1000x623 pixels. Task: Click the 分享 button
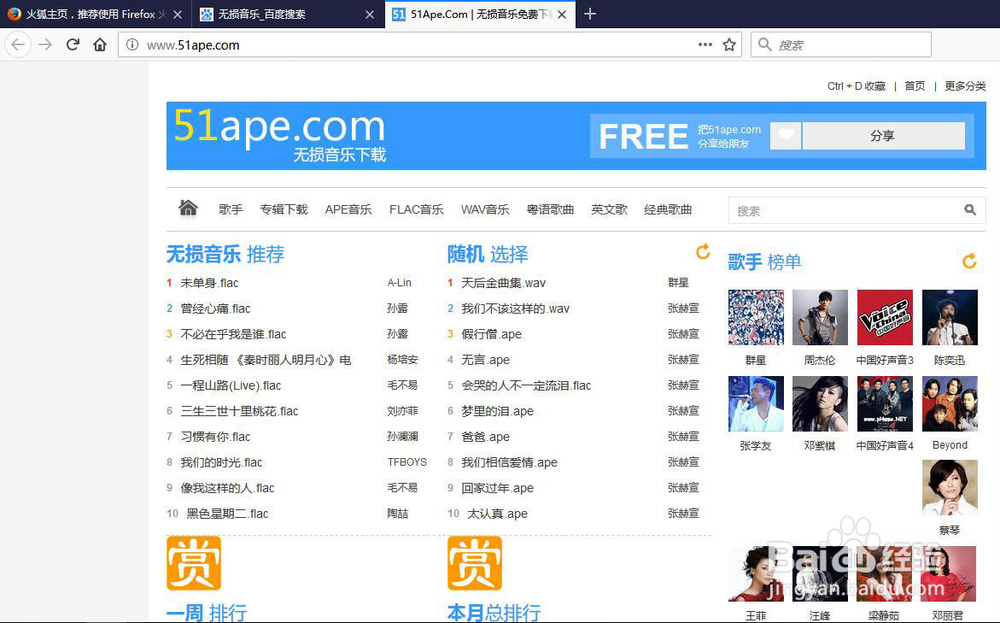[883, 135]
